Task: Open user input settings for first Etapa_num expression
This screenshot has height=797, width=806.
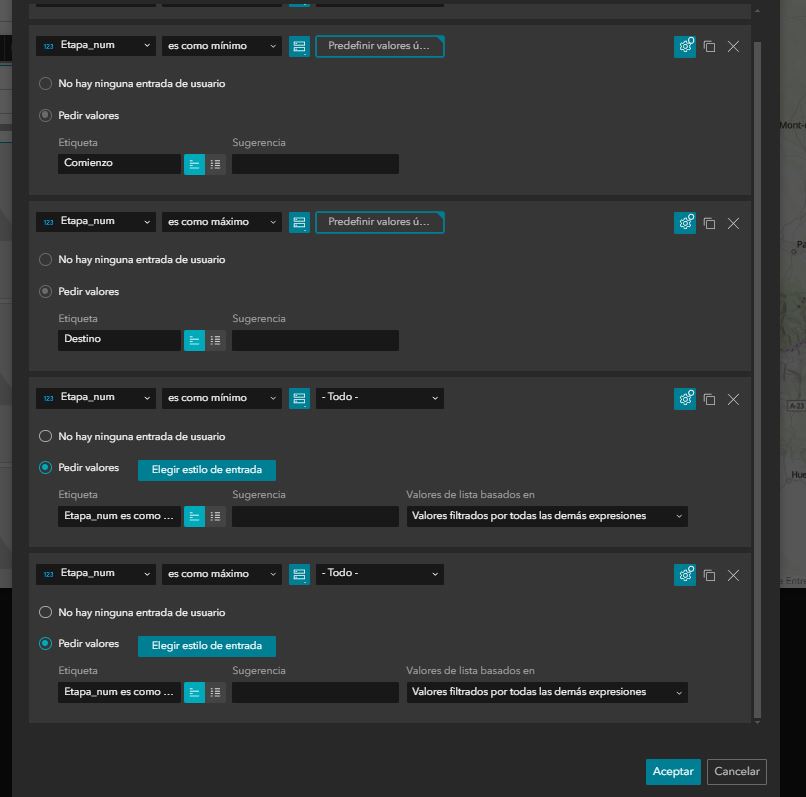Action: [x=684, y=46]
